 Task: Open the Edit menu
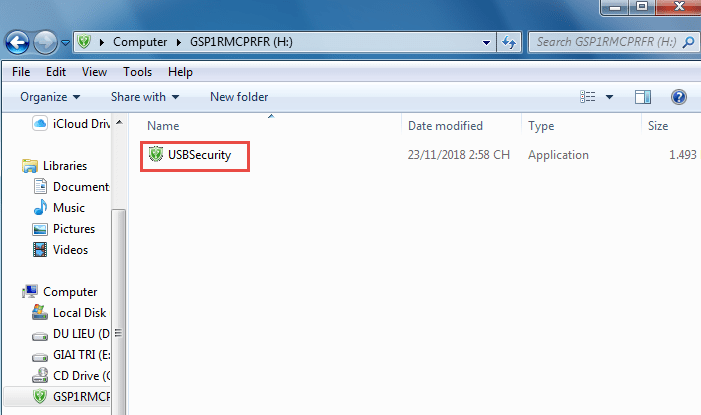point(56,72)
